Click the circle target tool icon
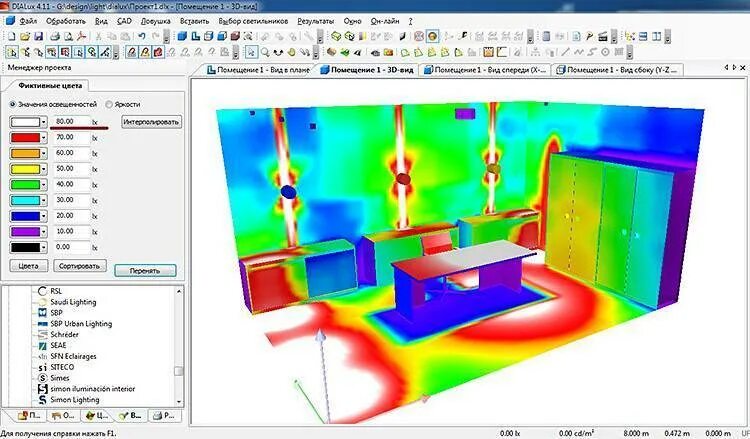Viewport: 750px width, 439px height. click(x=605, y=52)
